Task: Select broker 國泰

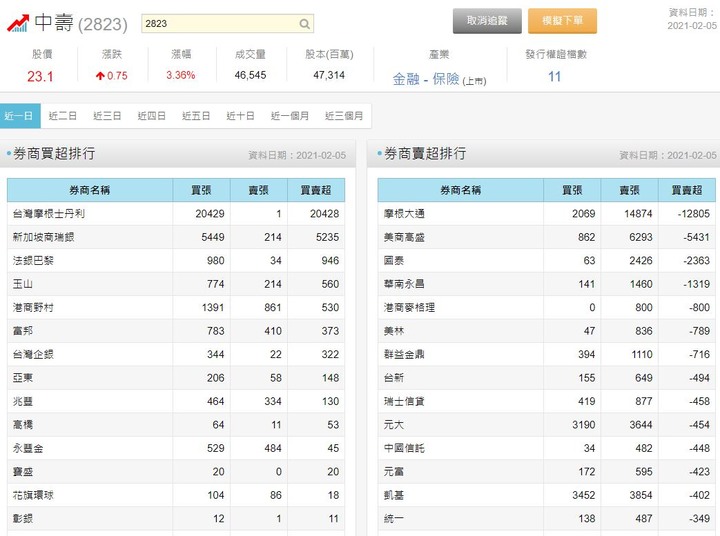Action: [x=394, y=260]
